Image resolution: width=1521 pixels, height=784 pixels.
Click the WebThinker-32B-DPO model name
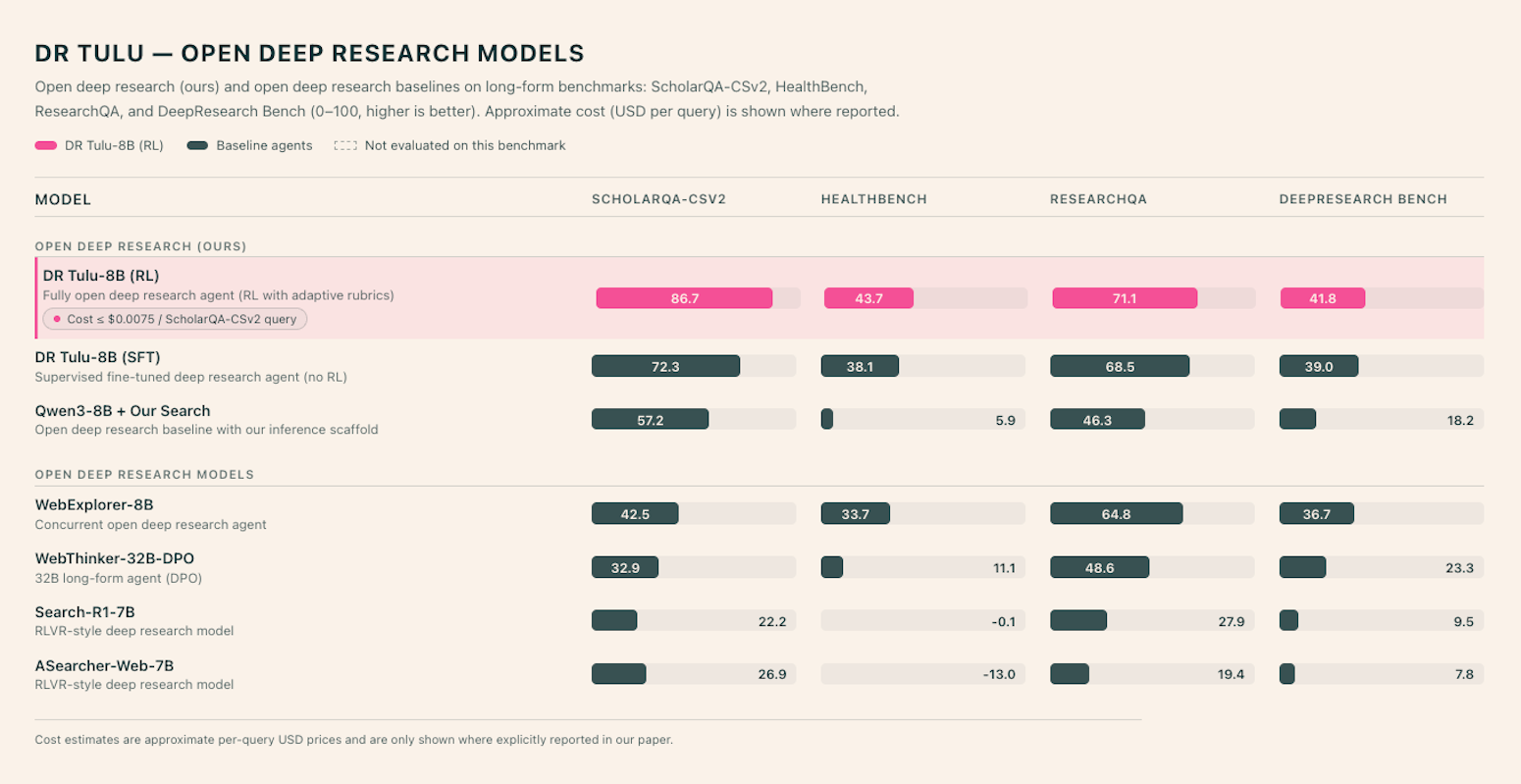click(115, 559)
